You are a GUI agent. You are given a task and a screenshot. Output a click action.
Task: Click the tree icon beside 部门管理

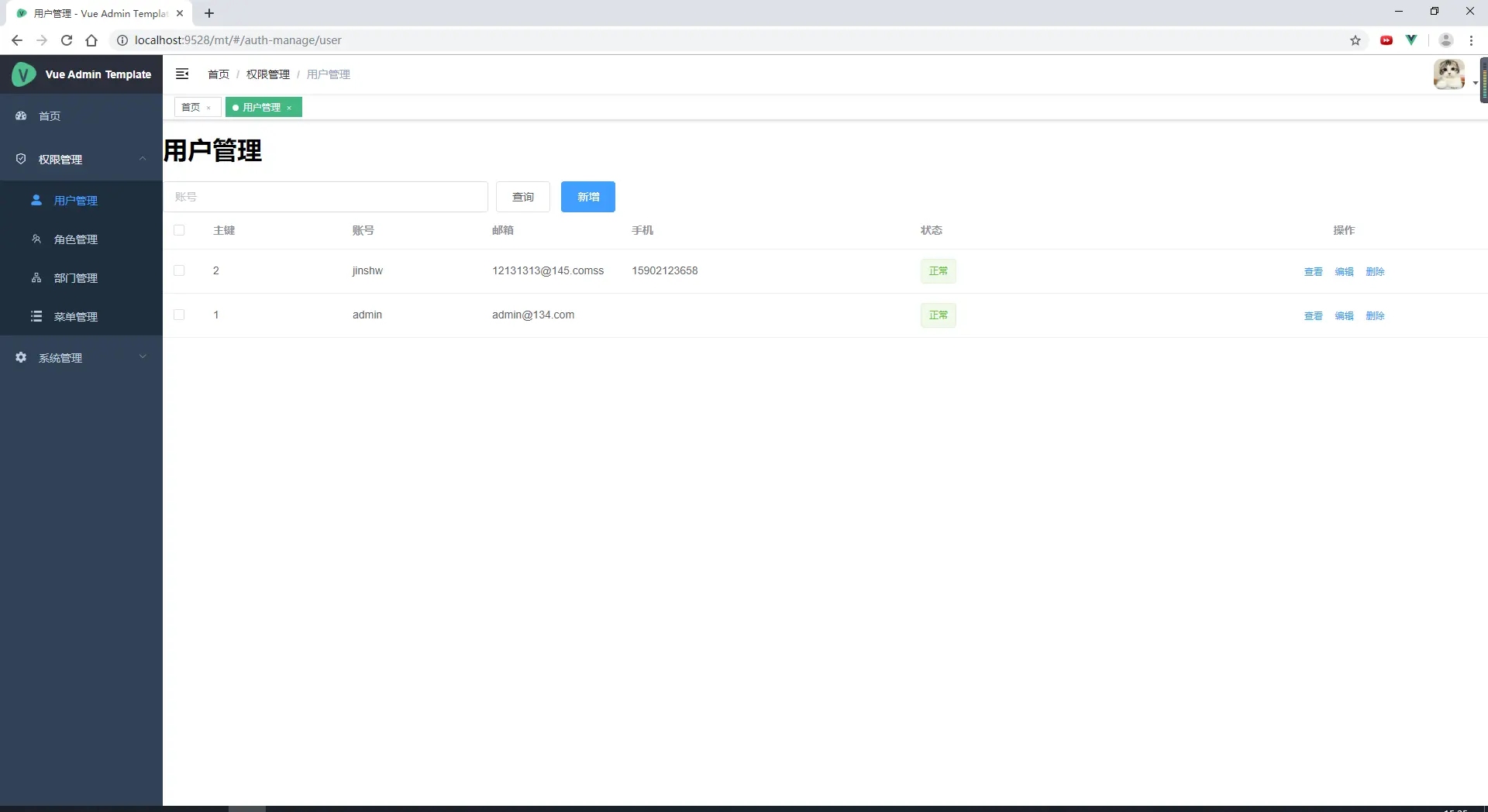pyautogui.click(x=36, y=277)
